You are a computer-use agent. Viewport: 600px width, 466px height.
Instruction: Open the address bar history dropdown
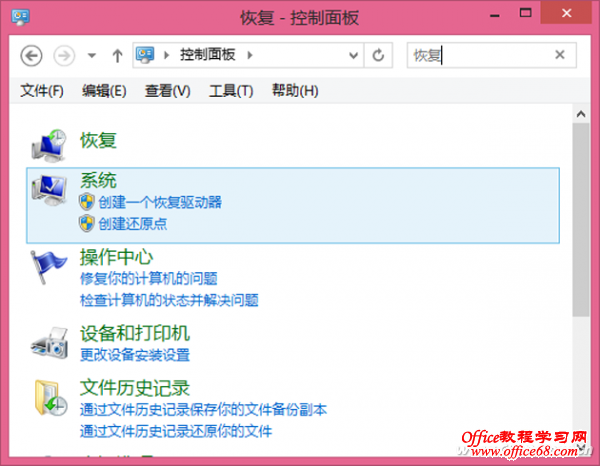pyautogui.click(x=354, y=56)
